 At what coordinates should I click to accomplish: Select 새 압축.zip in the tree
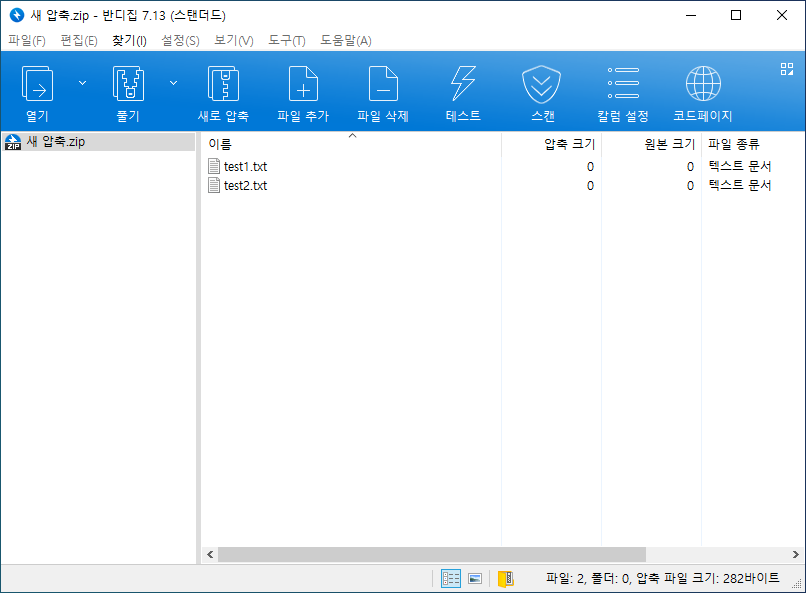(x=99, y=141)
